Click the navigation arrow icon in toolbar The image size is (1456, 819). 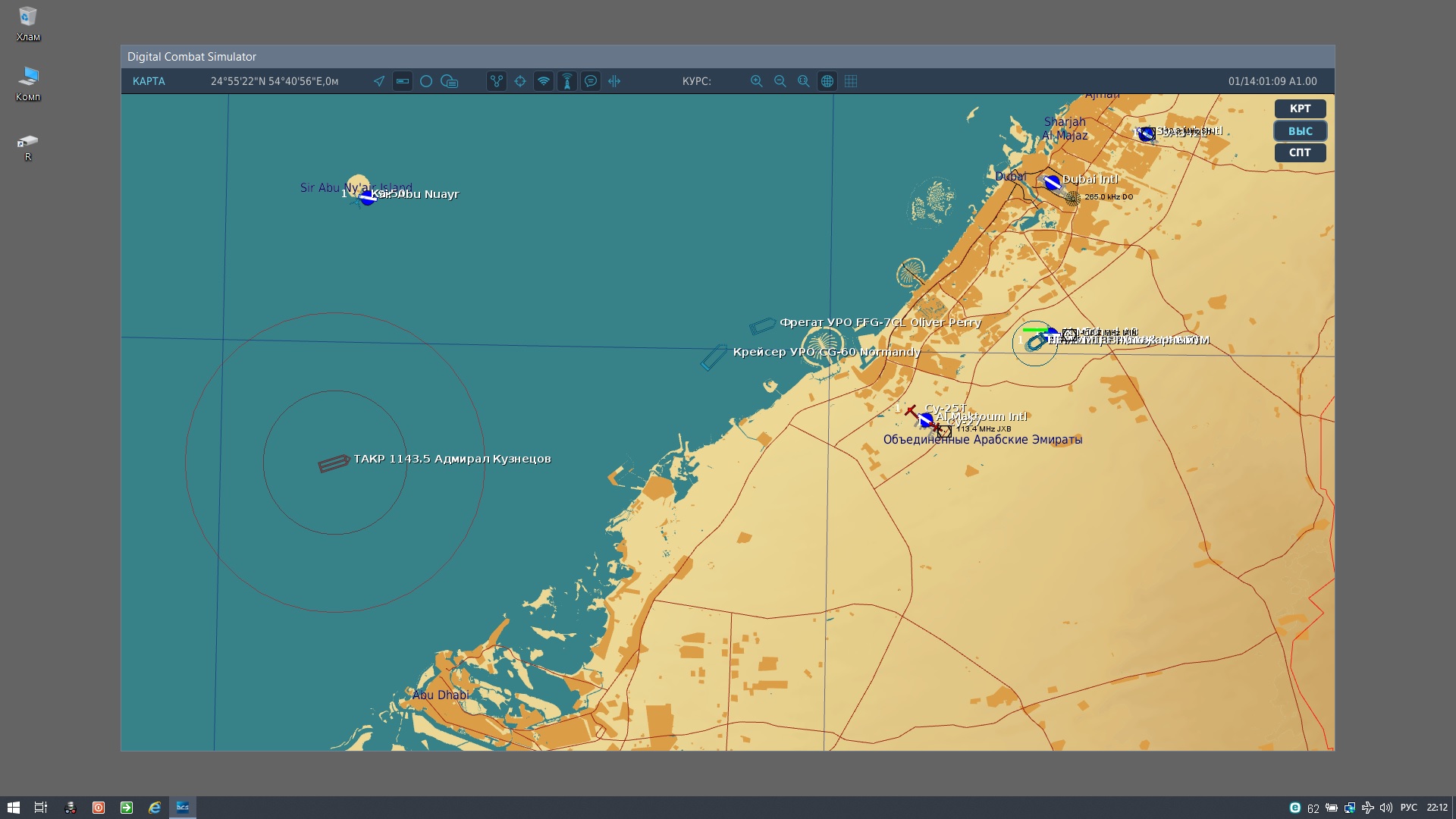pos(379,81)
